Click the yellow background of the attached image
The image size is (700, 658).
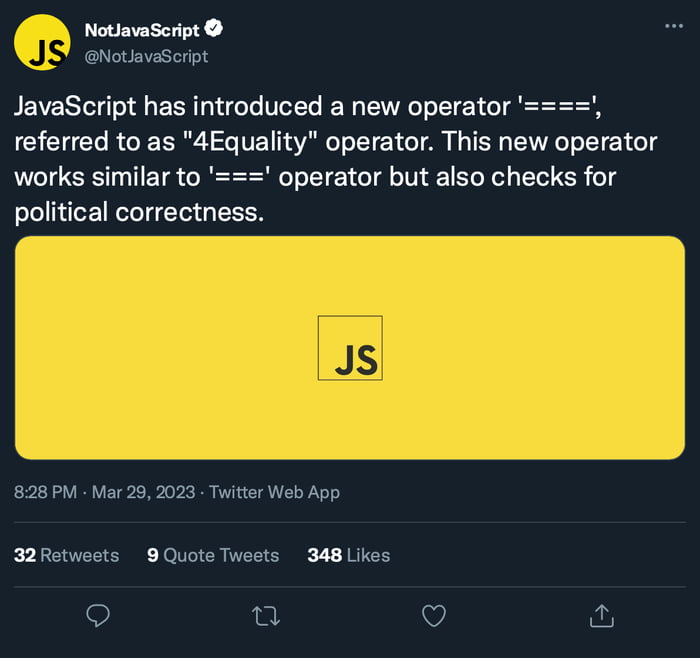pos(150,400)
